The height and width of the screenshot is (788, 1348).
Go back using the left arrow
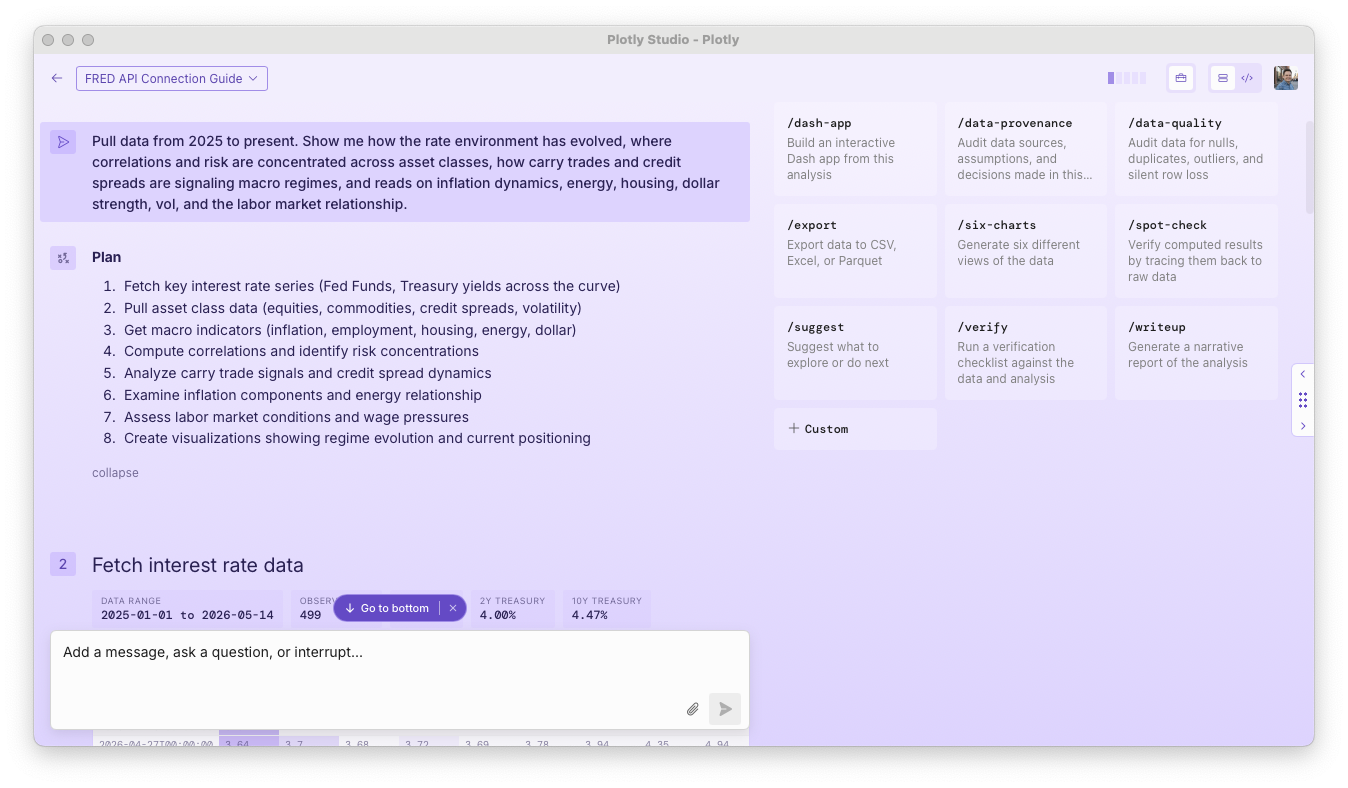coord(57,78)
